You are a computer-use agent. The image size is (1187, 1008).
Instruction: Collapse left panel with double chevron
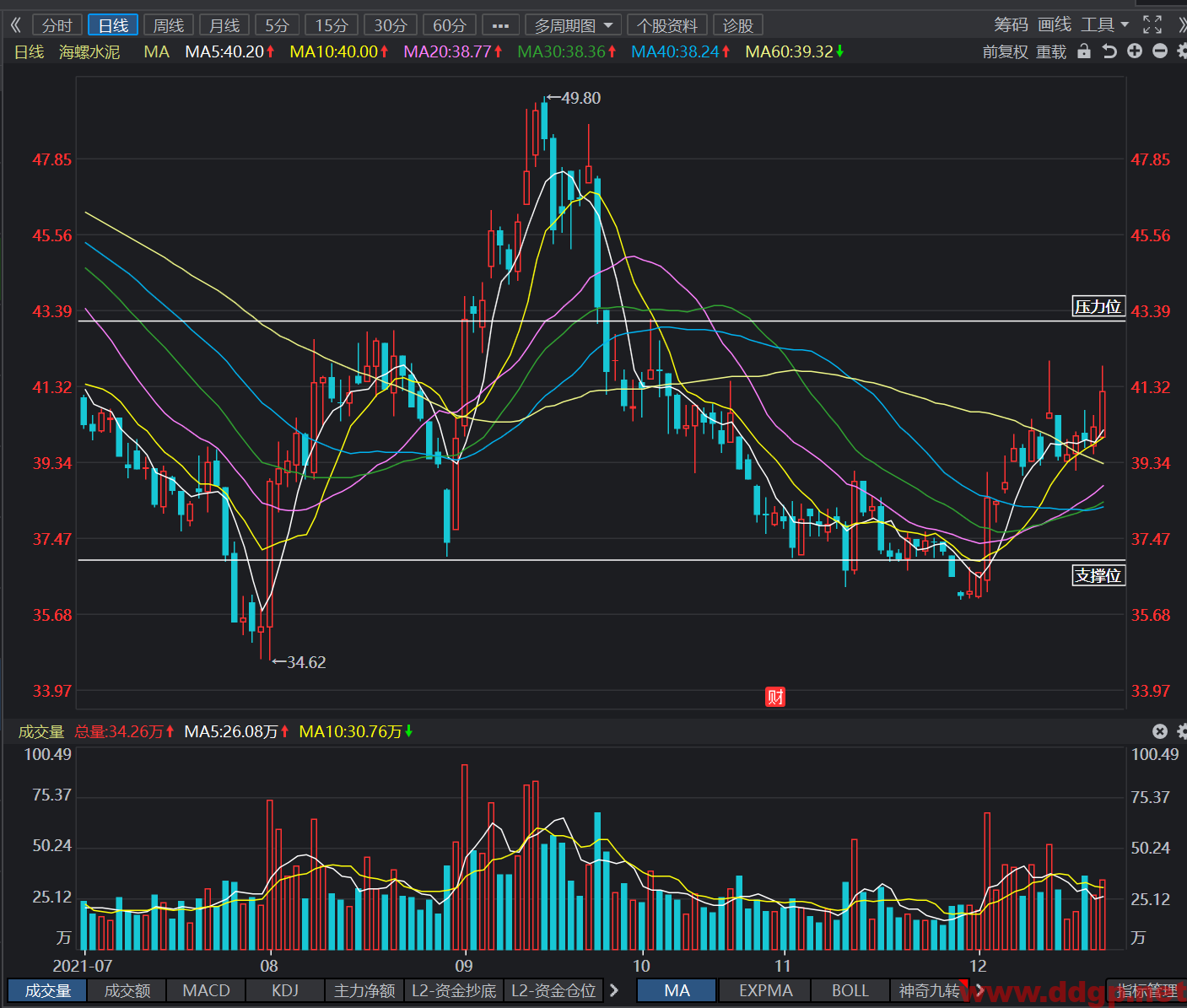[15, 25]
